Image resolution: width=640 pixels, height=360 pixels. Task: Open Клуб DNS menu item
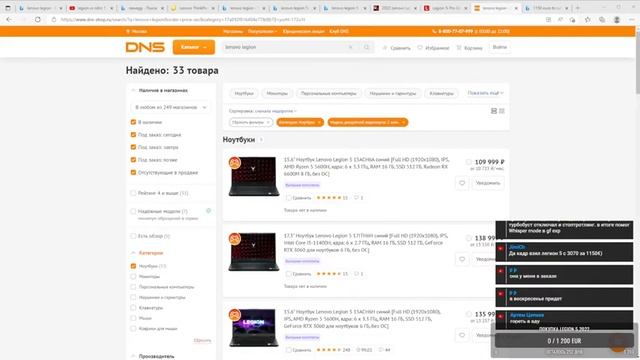click(339, 31)
